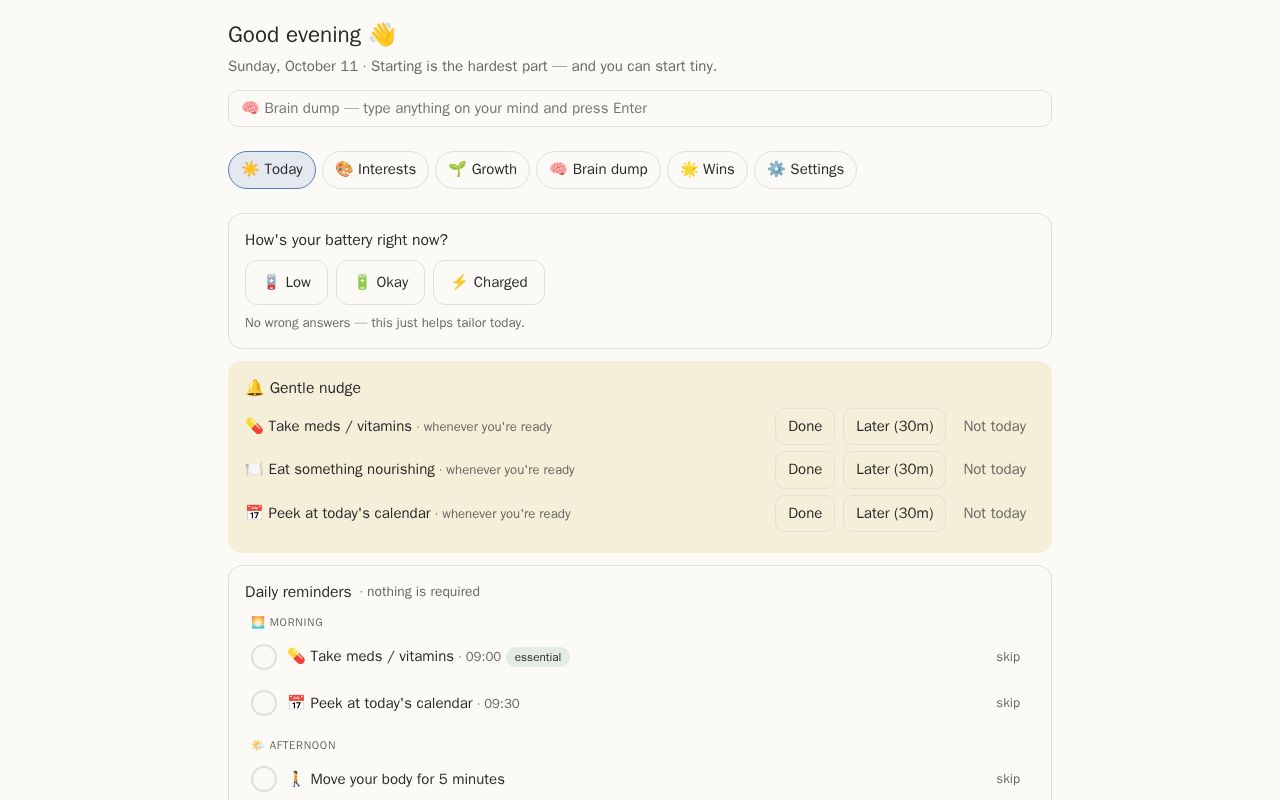Click the essential tag on Take meds

[538, 657]
